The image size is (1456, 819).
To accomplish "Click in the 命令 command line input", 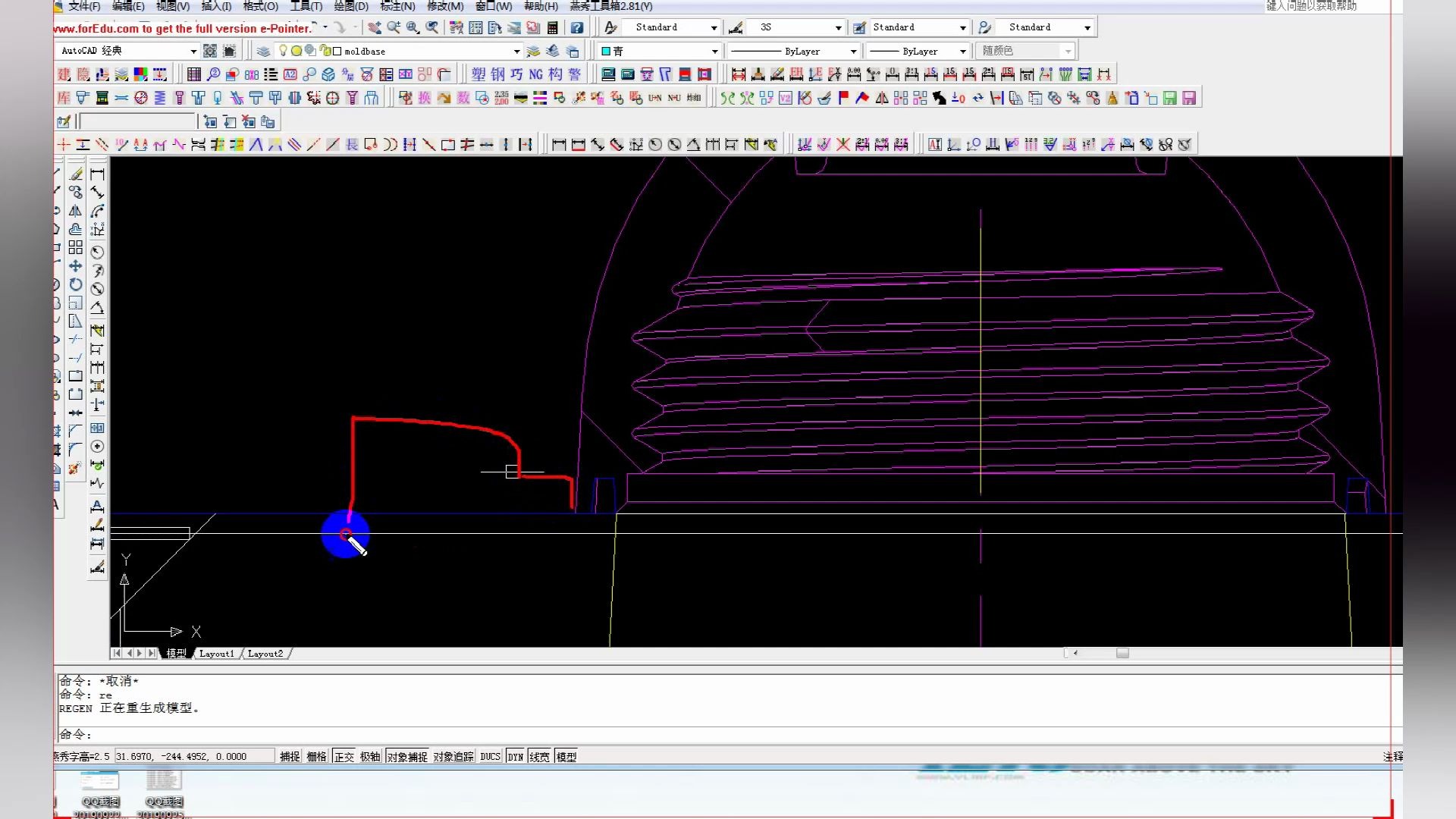I will tap(531, 734).
